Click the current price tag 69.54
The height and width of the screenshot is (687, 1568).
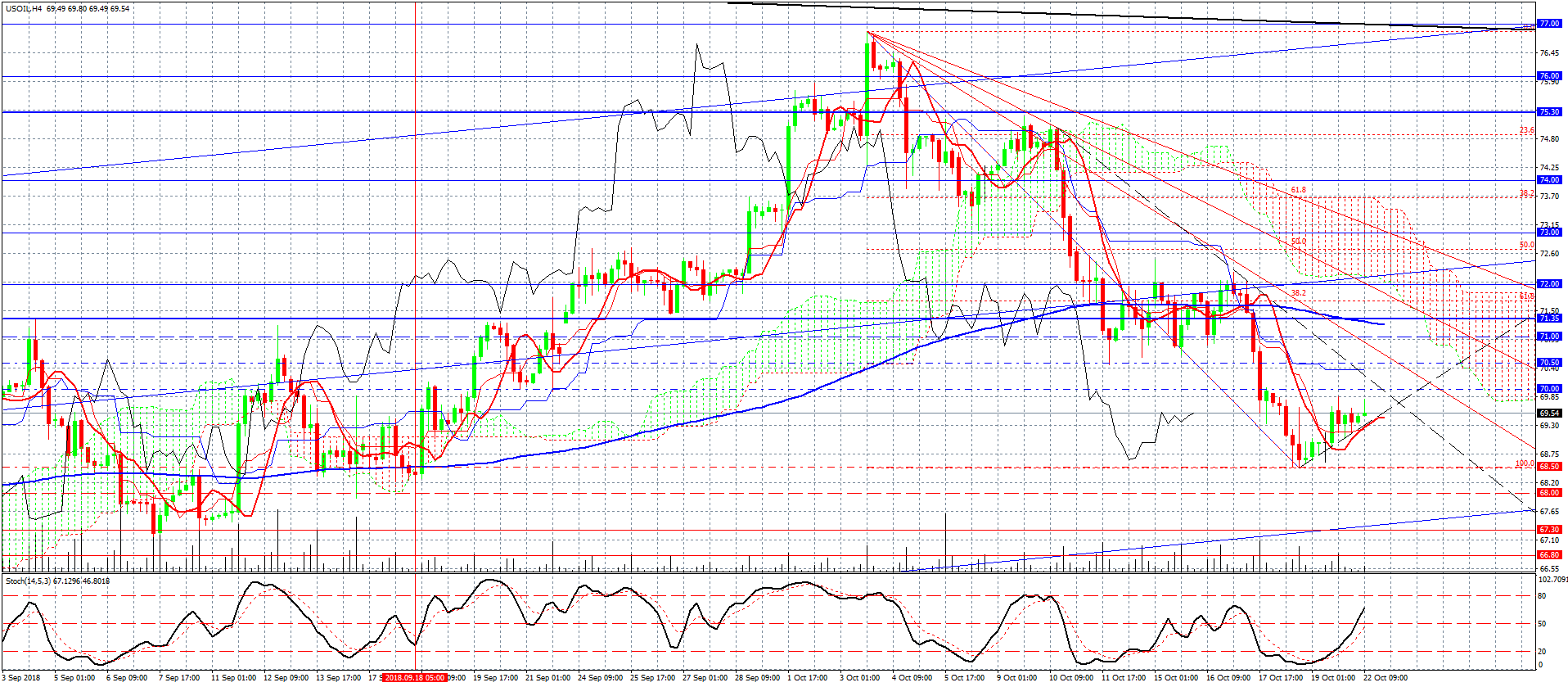tap(1549, 414)
